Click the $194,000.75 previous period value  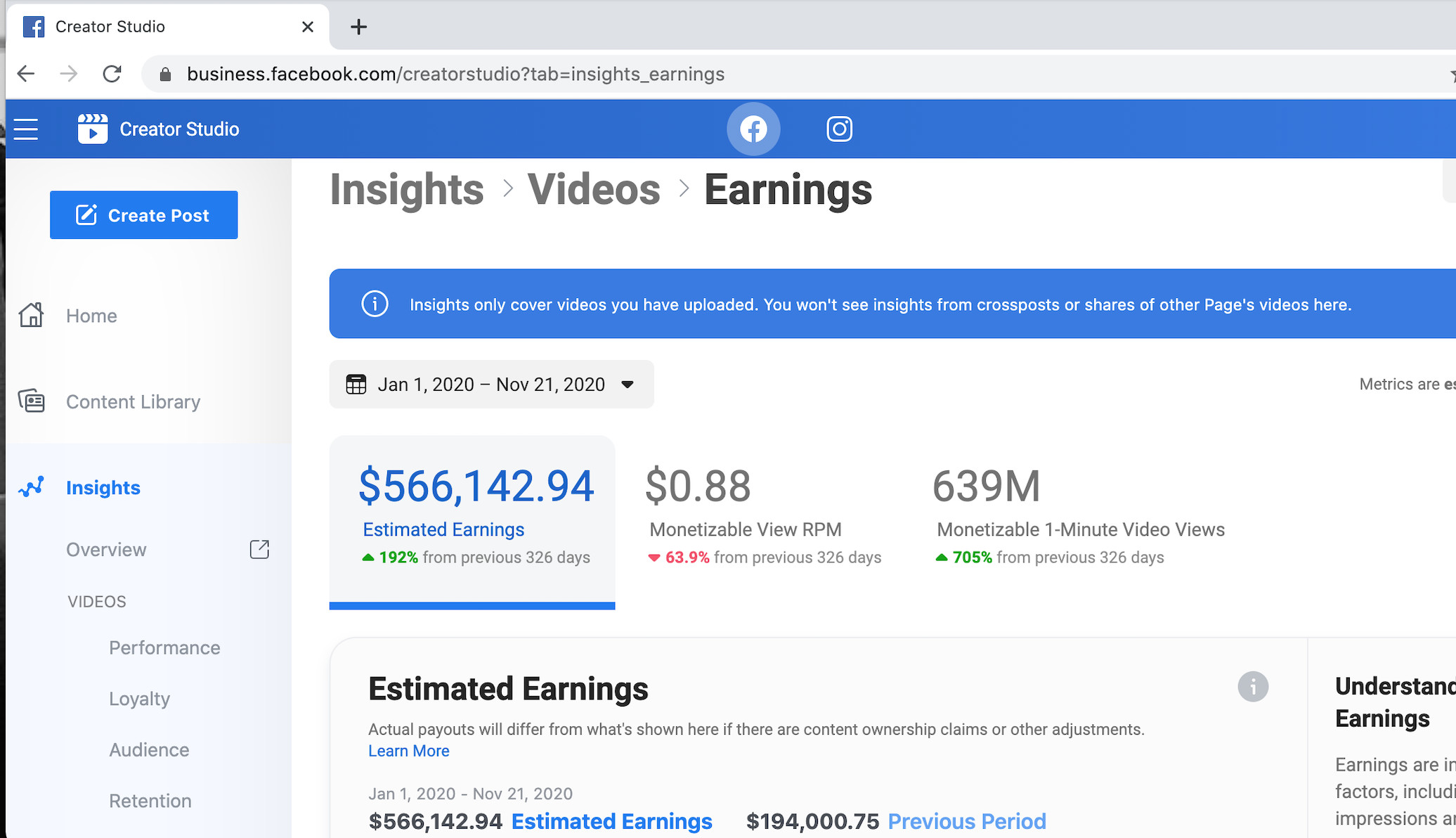pyautogui.click(x=812, y=821)
